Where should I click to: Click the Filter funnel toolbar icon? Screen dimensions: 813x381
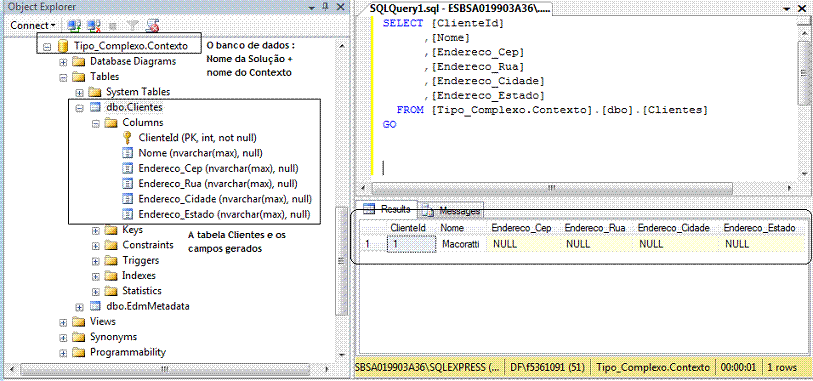(133, 25)
